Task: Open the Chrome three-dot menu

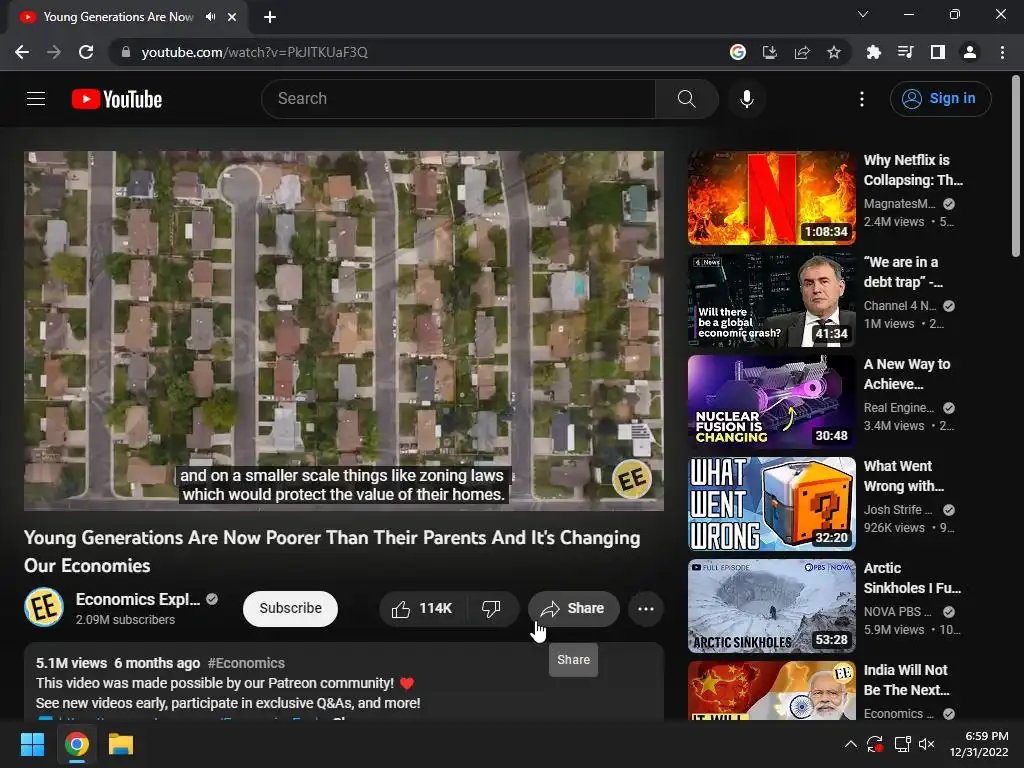Action: [x=1002, y=52]
